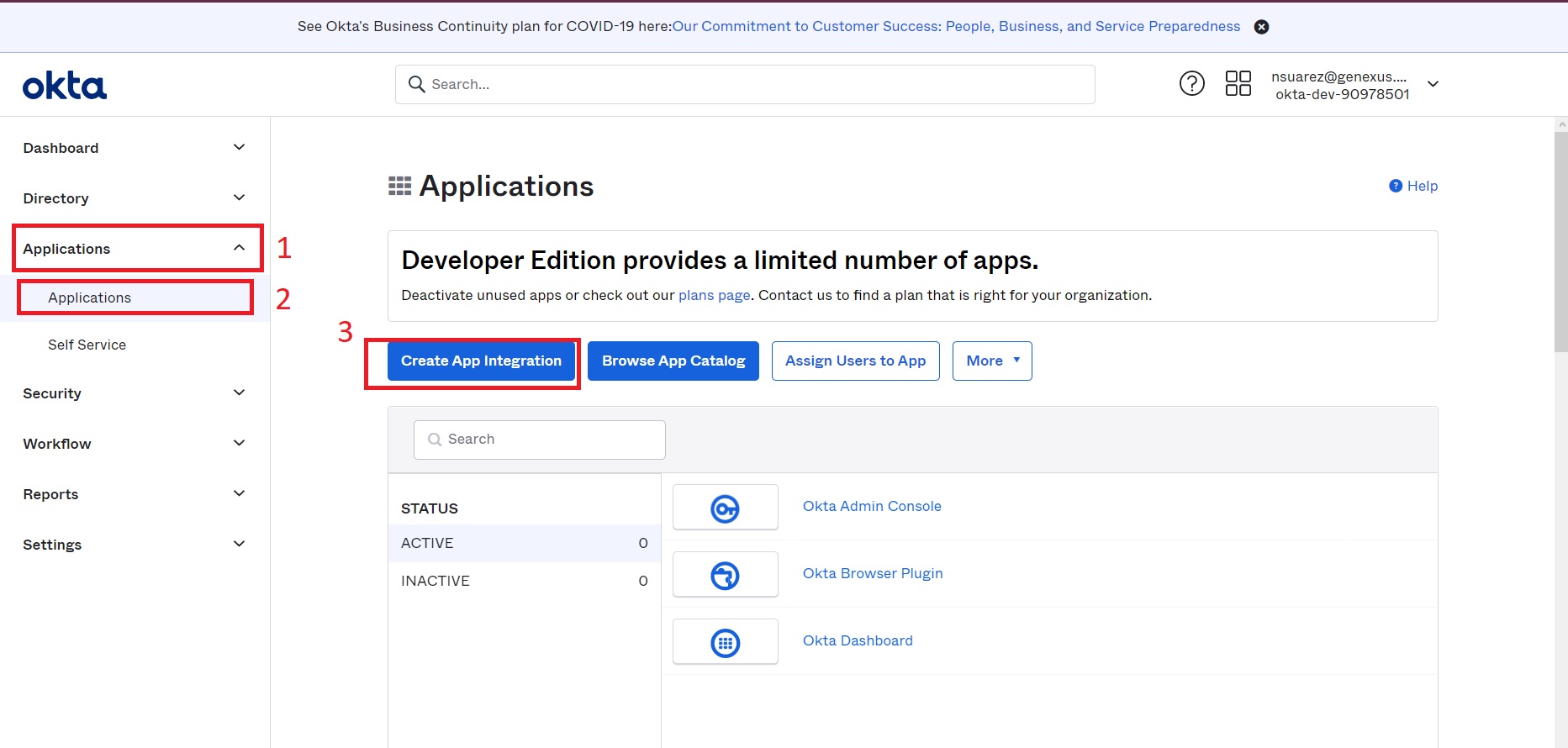
Task: Expand the Settings menu chevron
Action: coord(239,544)
